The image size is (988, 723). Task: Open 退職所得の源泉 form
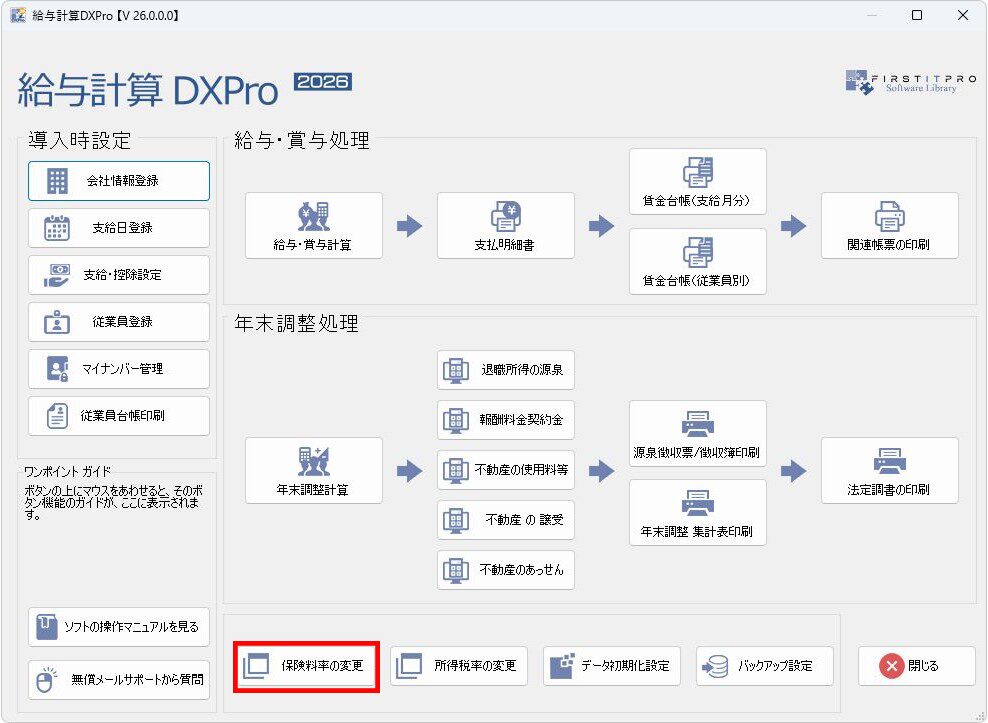[506, 370]
